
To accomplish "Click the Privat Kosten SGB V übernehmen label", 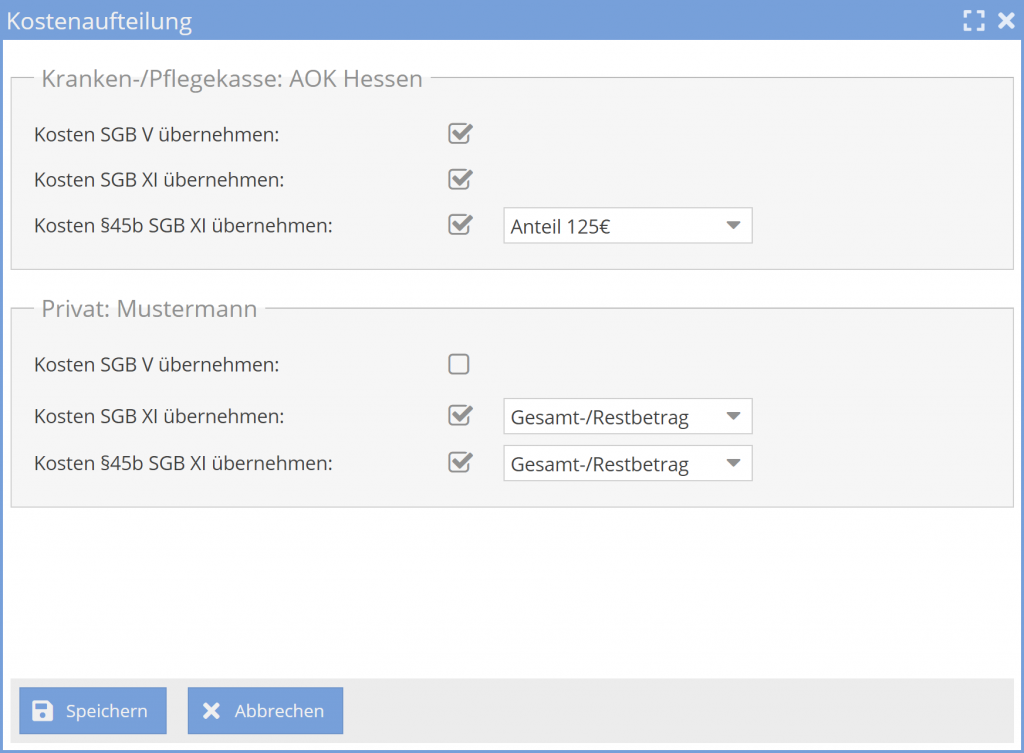I will point(156,365).
